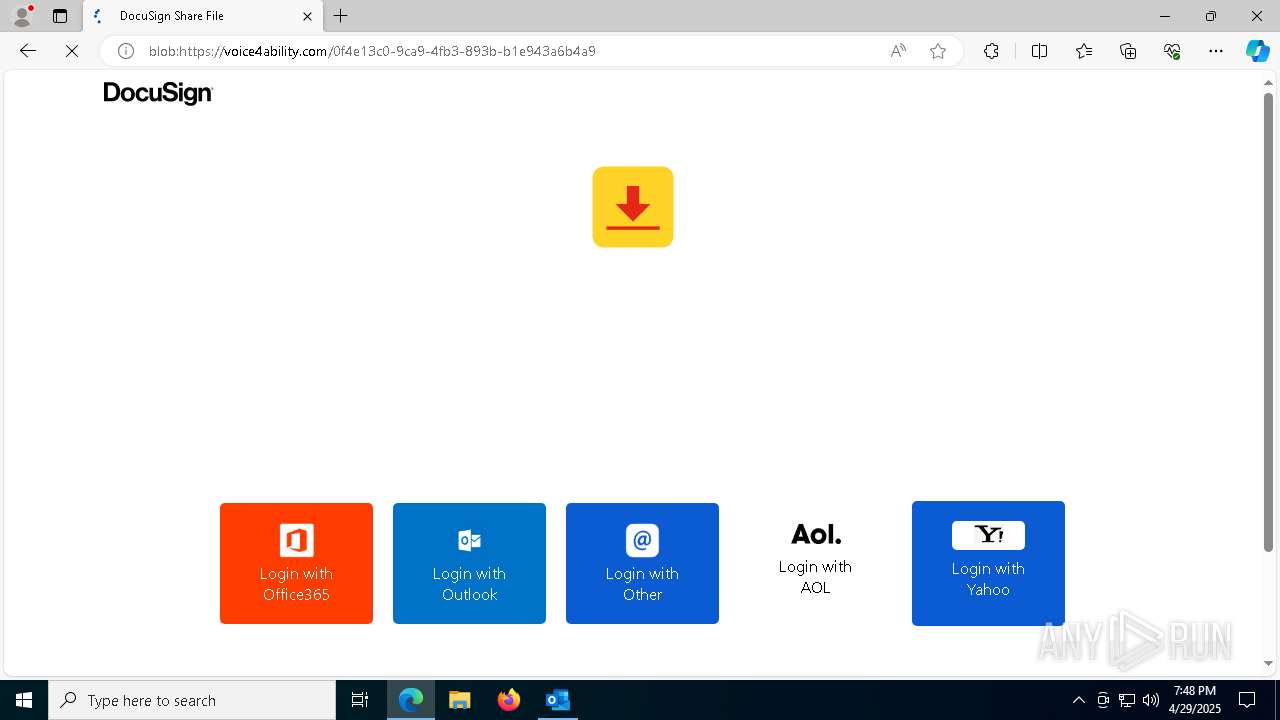Click the taskbar search box
The height and width of the screenshot is (720, 1280).
192,700
